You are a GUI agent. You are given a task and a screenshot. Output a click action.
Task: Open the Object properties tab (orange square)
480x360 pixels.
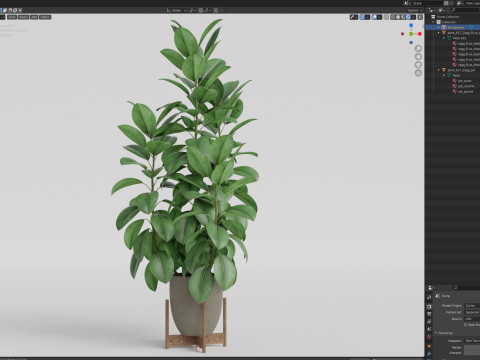pos(429,346)
